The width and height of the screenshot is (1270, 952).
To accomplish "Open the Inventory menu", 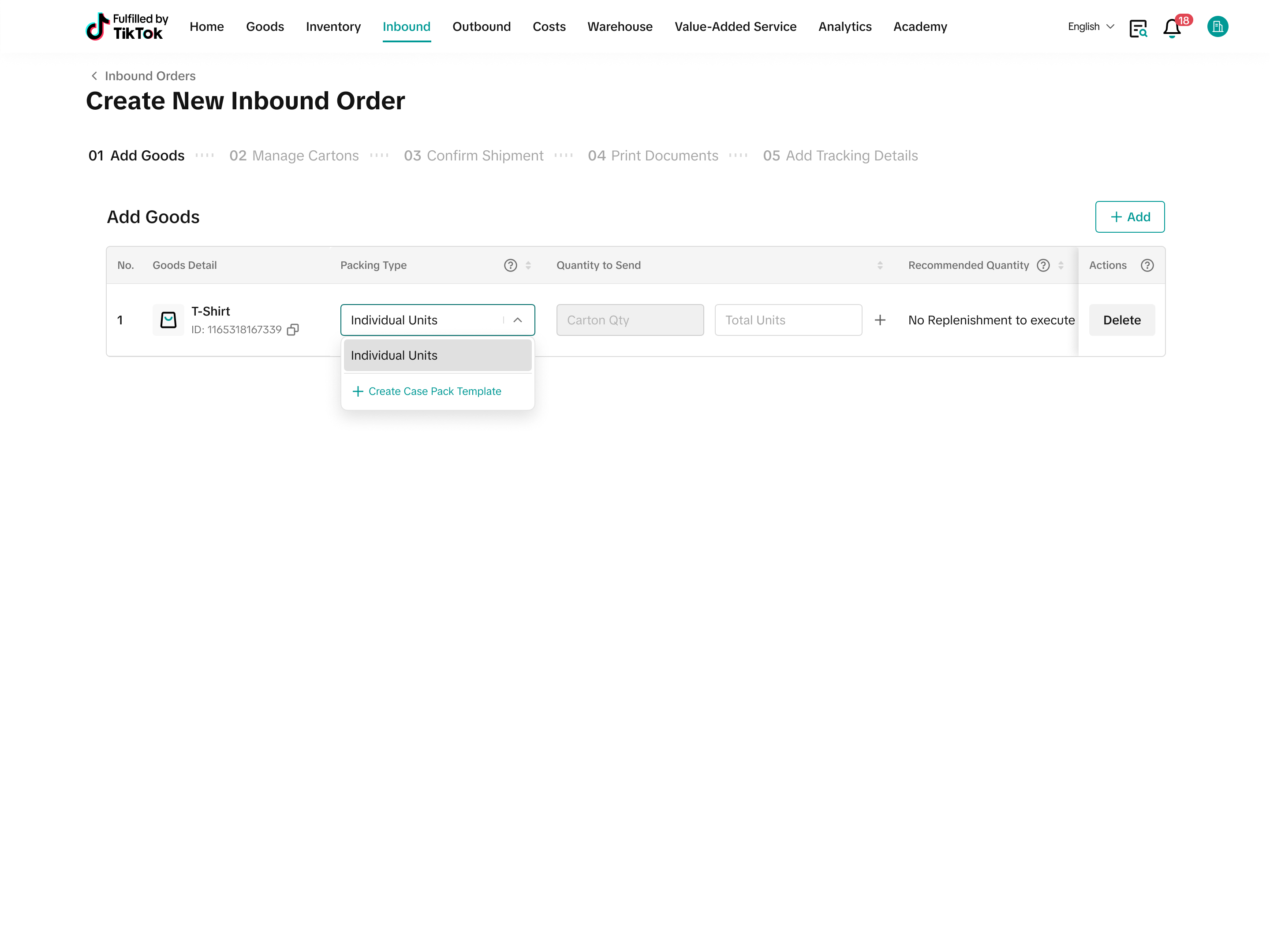I will [x=333, y=26].
